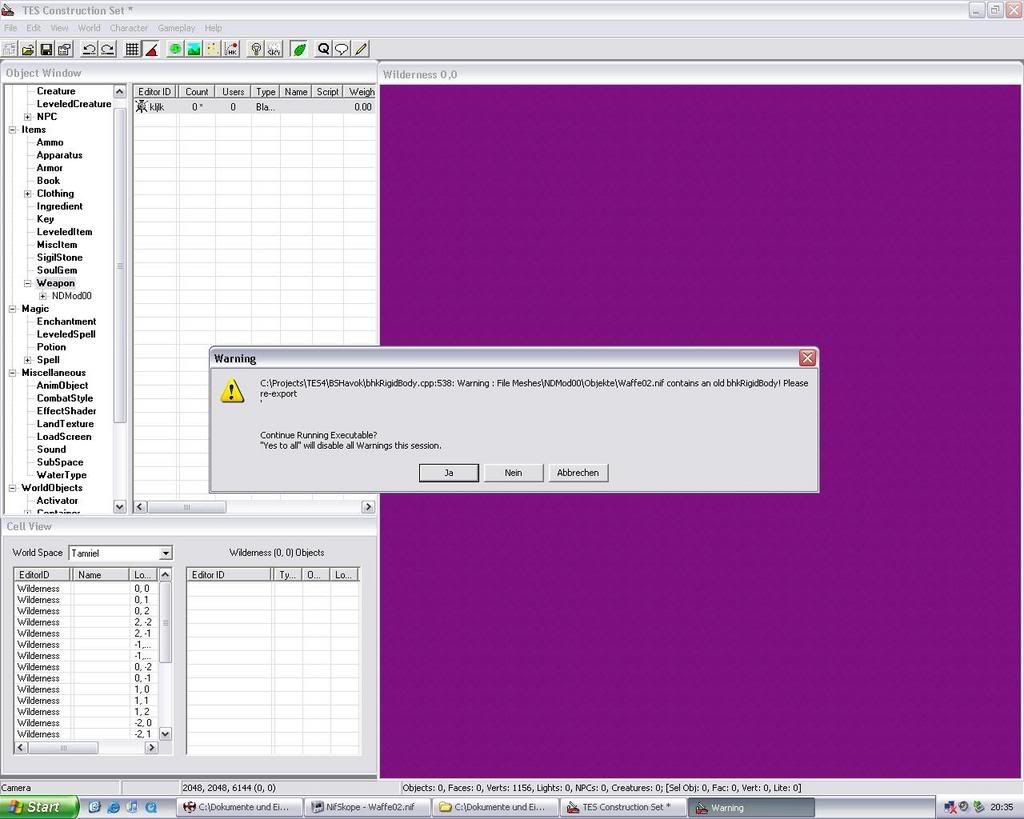Click the Abbrechen button
Image resolution: width=1024 pixels, height=819 pixels.
point(578,473)
